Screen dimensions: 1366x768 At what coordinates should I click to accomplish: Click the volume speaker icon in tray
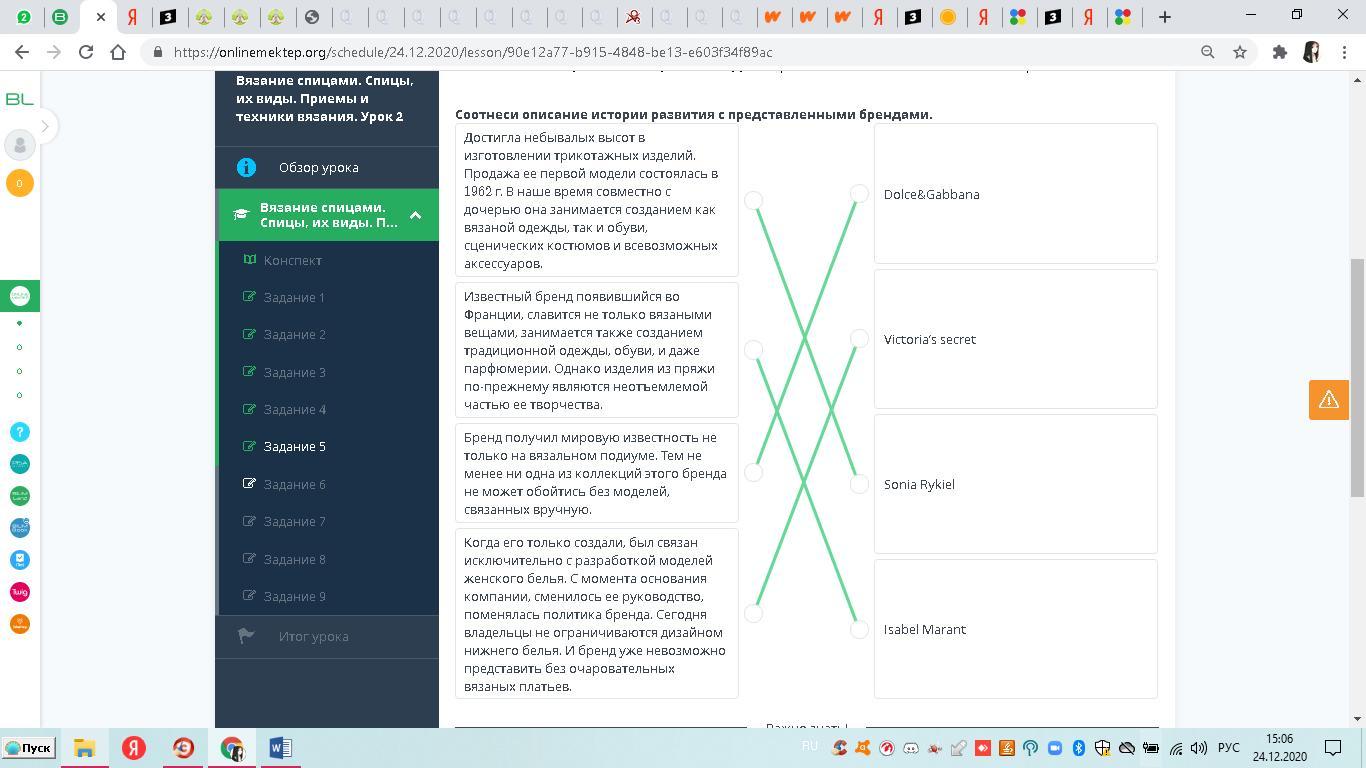[x=1198, y=748]
